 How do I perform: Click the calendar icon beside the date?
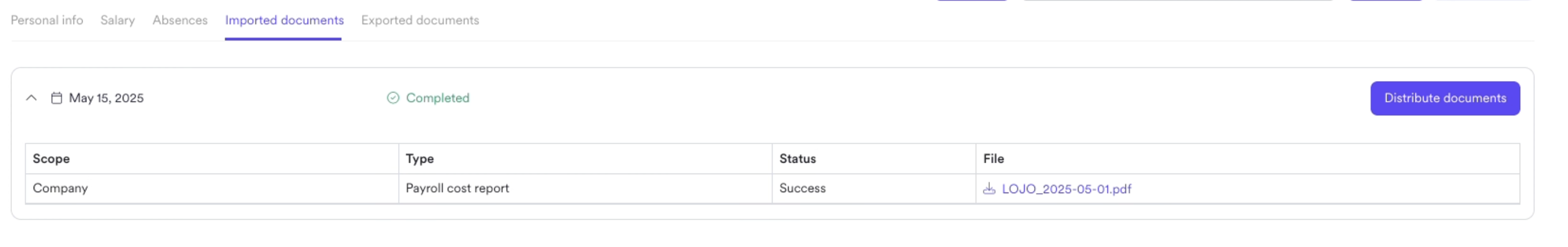coord(57,98)
